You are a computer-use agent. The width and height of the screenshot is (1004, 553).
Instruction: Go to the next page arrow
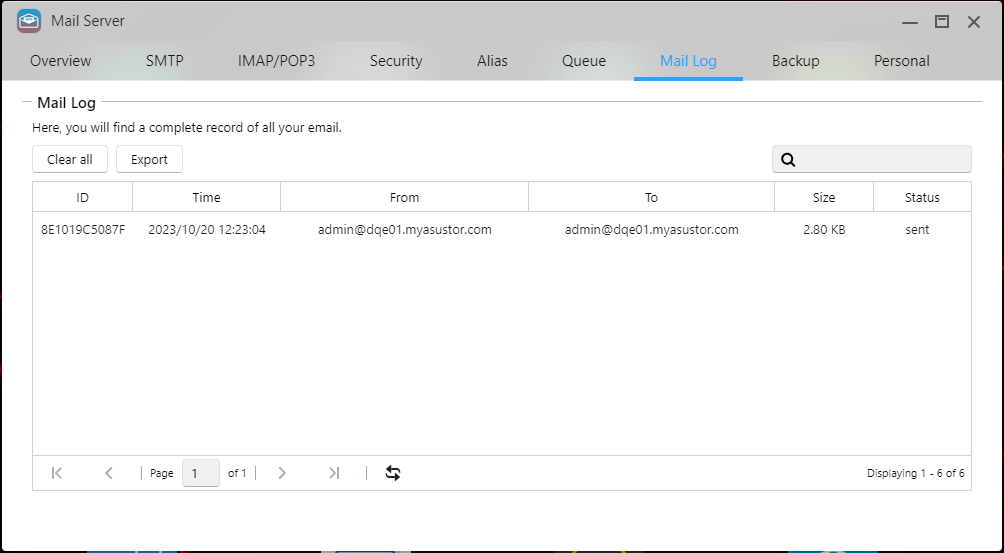pos(282,473)
